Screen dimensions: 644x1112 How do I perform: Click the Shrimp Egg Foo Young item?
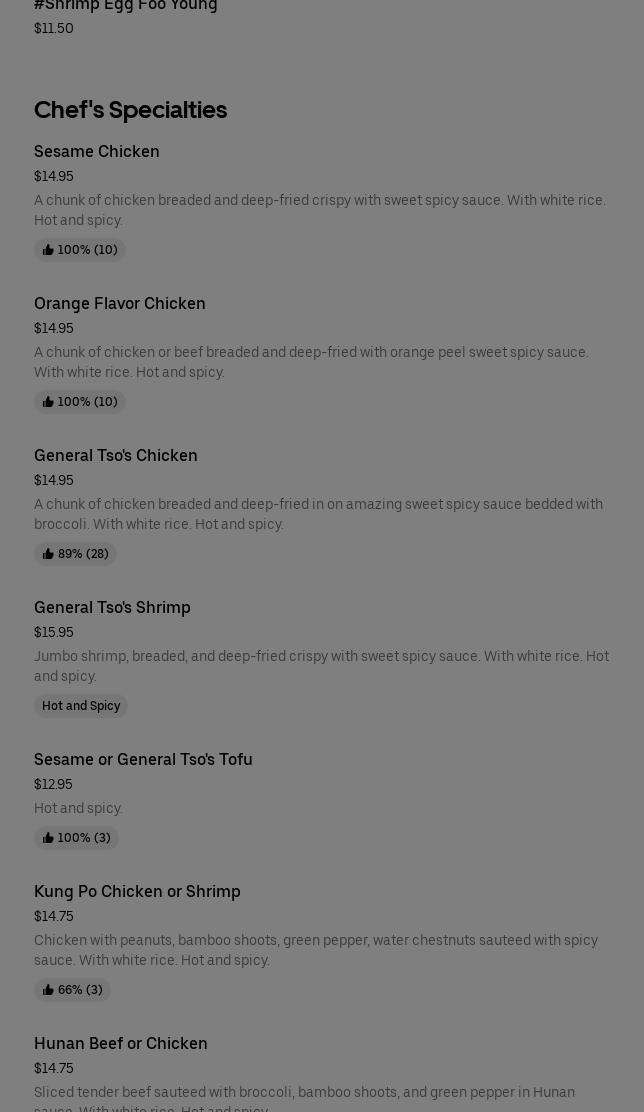[x=126, y=6]
